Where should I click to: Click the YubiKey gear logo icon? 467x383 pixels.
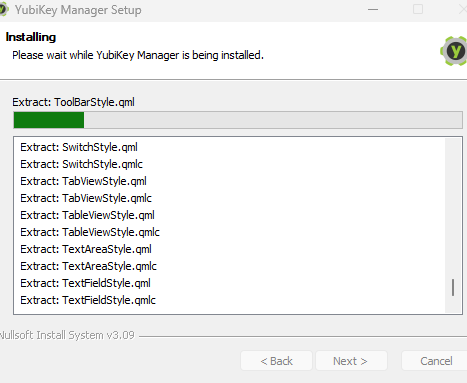[x=454, y=51]
